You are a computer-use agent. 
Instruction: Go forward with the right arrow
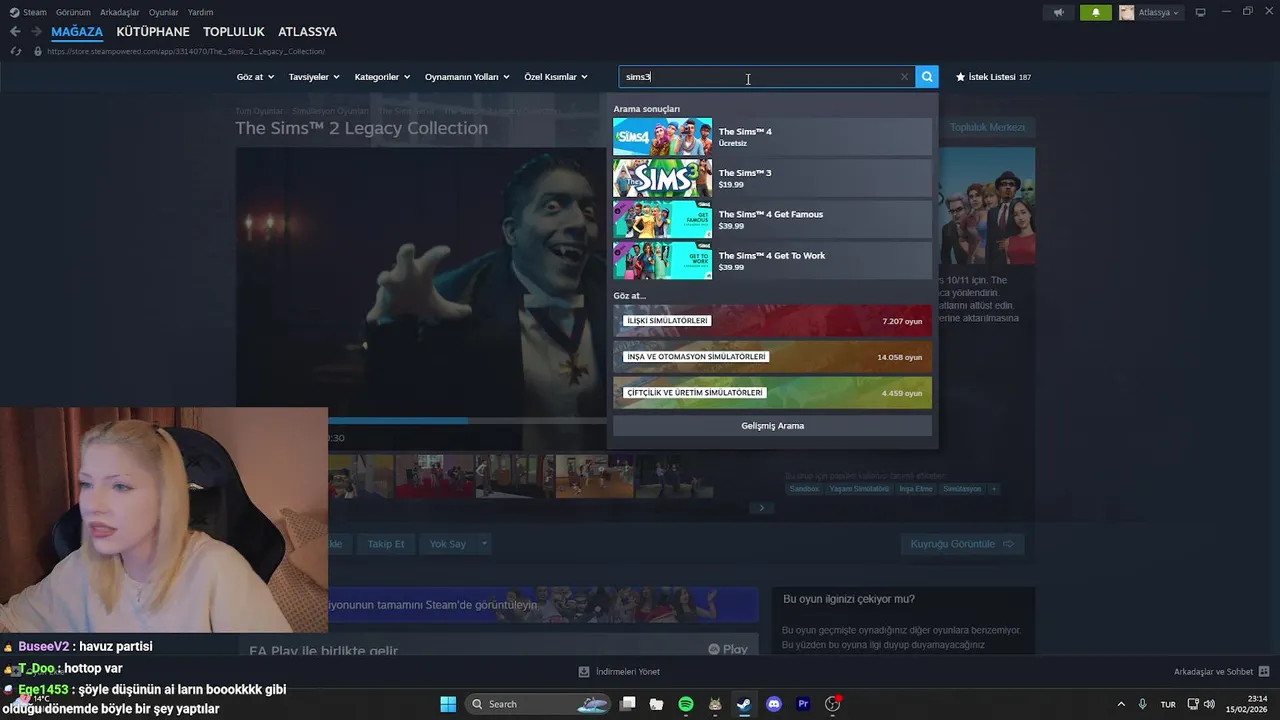click(36, 32)
